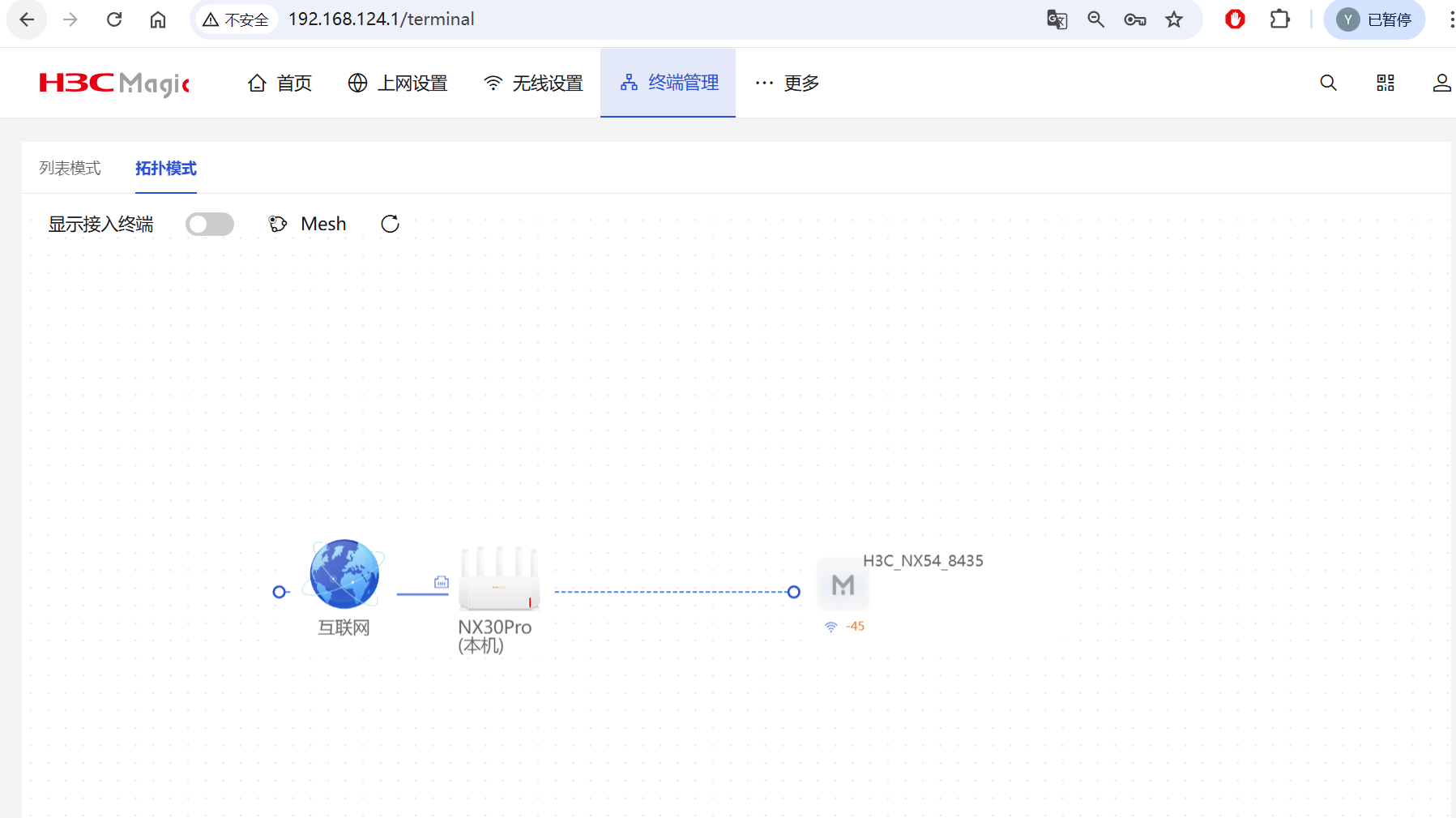Open browser extensions puzzle icon
The height and width of the screenshot is (818, 1456).
[1279, 19]
